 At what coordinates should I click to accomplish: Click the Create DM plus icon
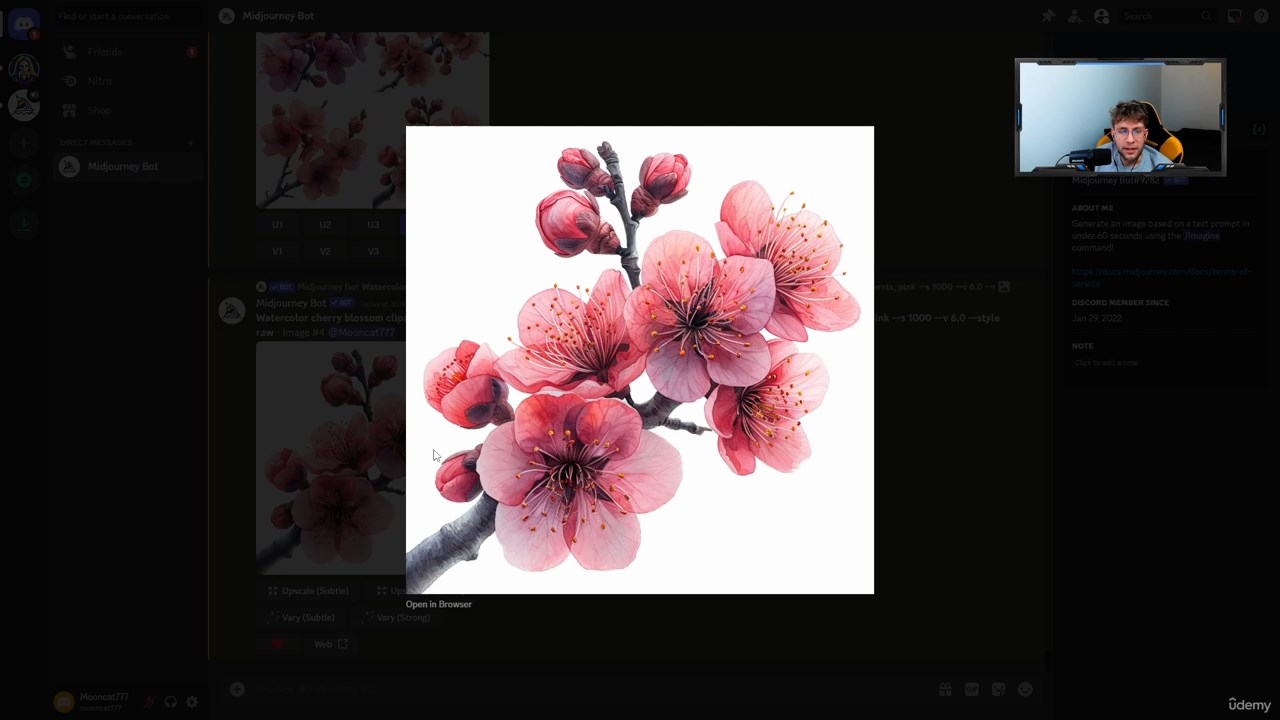[x=190, y=143]
